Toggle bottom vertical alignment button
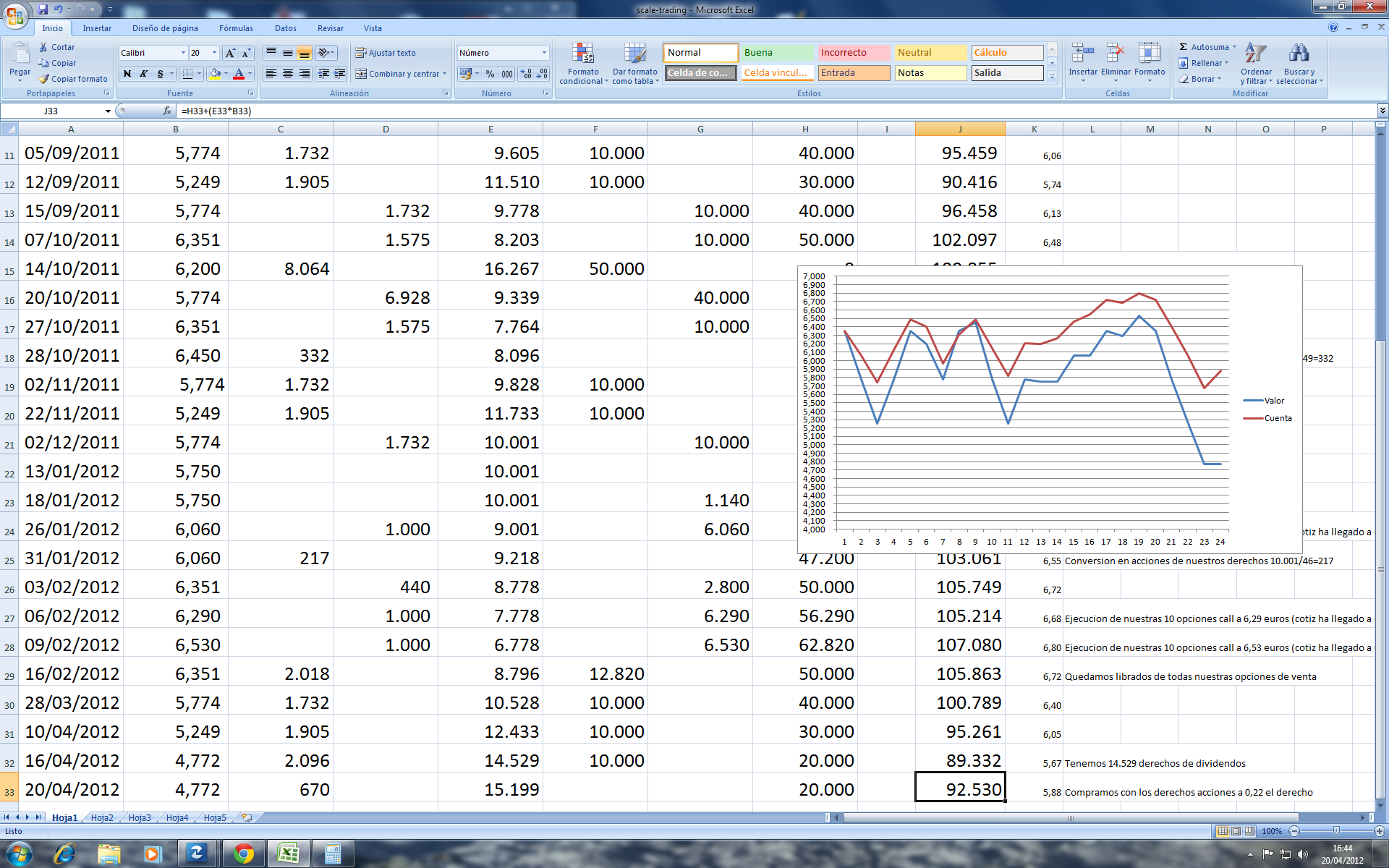The height and width of the screenshot is (868, 1389). click(x=305, y=53)
